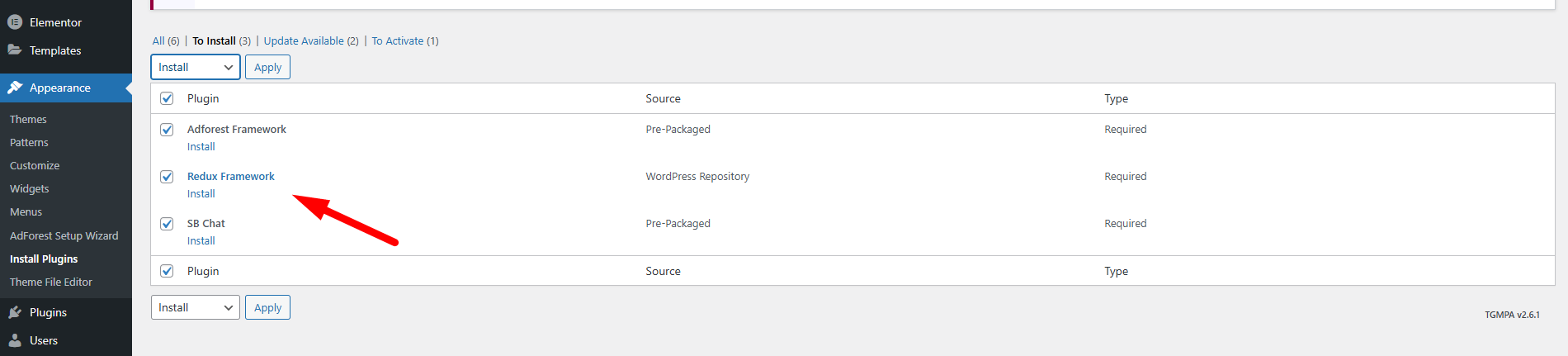Uncheck the Adforest Framework checkbox
This screenshot has height=356, width=1568.
coord(167,130)
